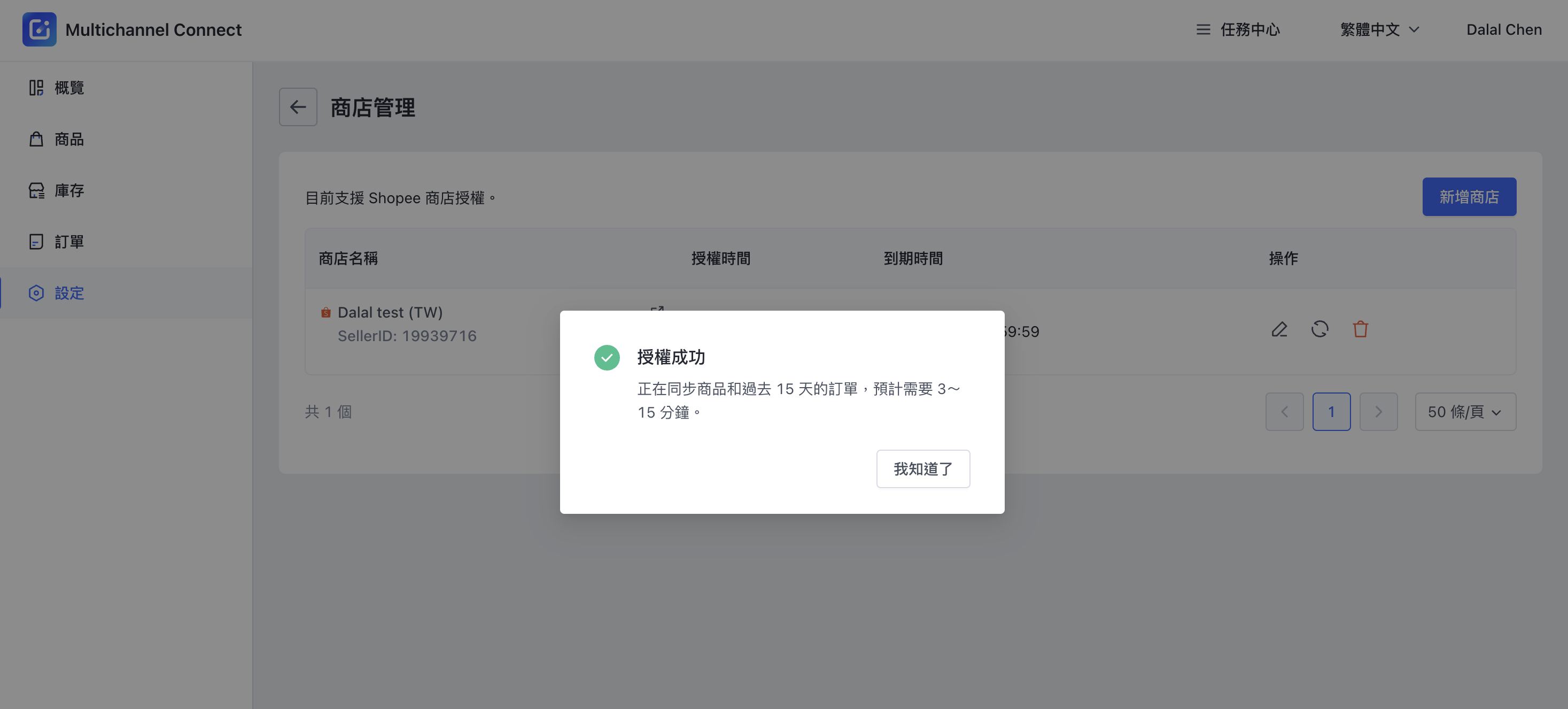Image resolution: width=1568 pixels, height=709 pixels.
Task: Click the 新增商店 add store button
Action: (x=1469, y=197)
